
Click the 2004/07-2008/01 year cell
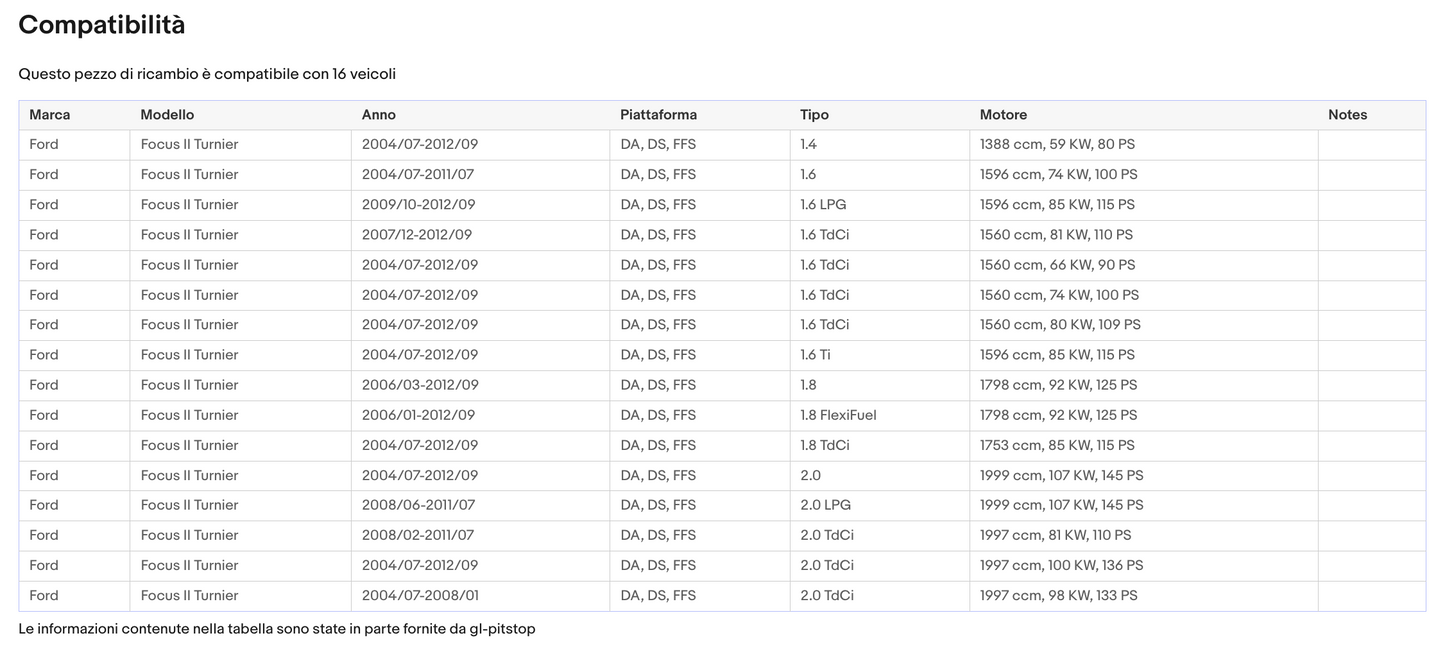pyautogui.click(x=420, y=595)
